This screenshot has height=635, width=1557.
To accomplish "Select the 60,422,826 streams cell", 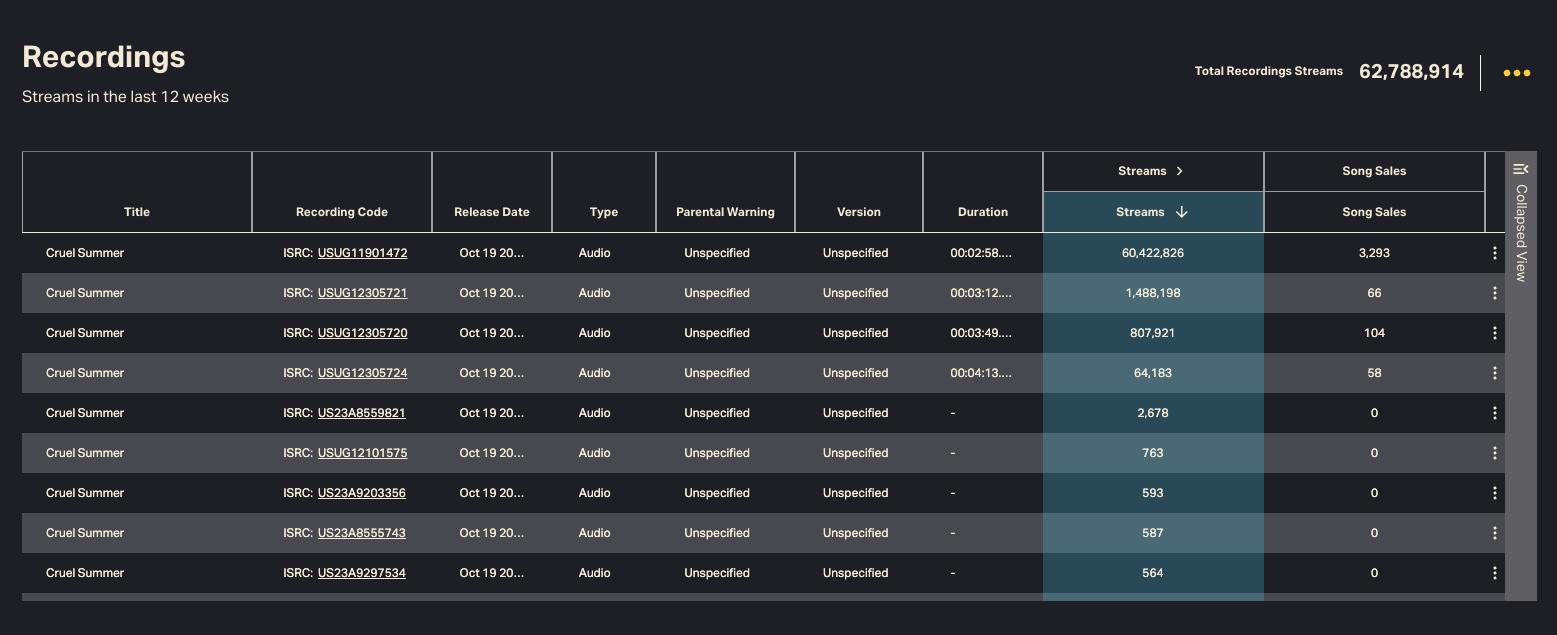I will (1152, 253).
